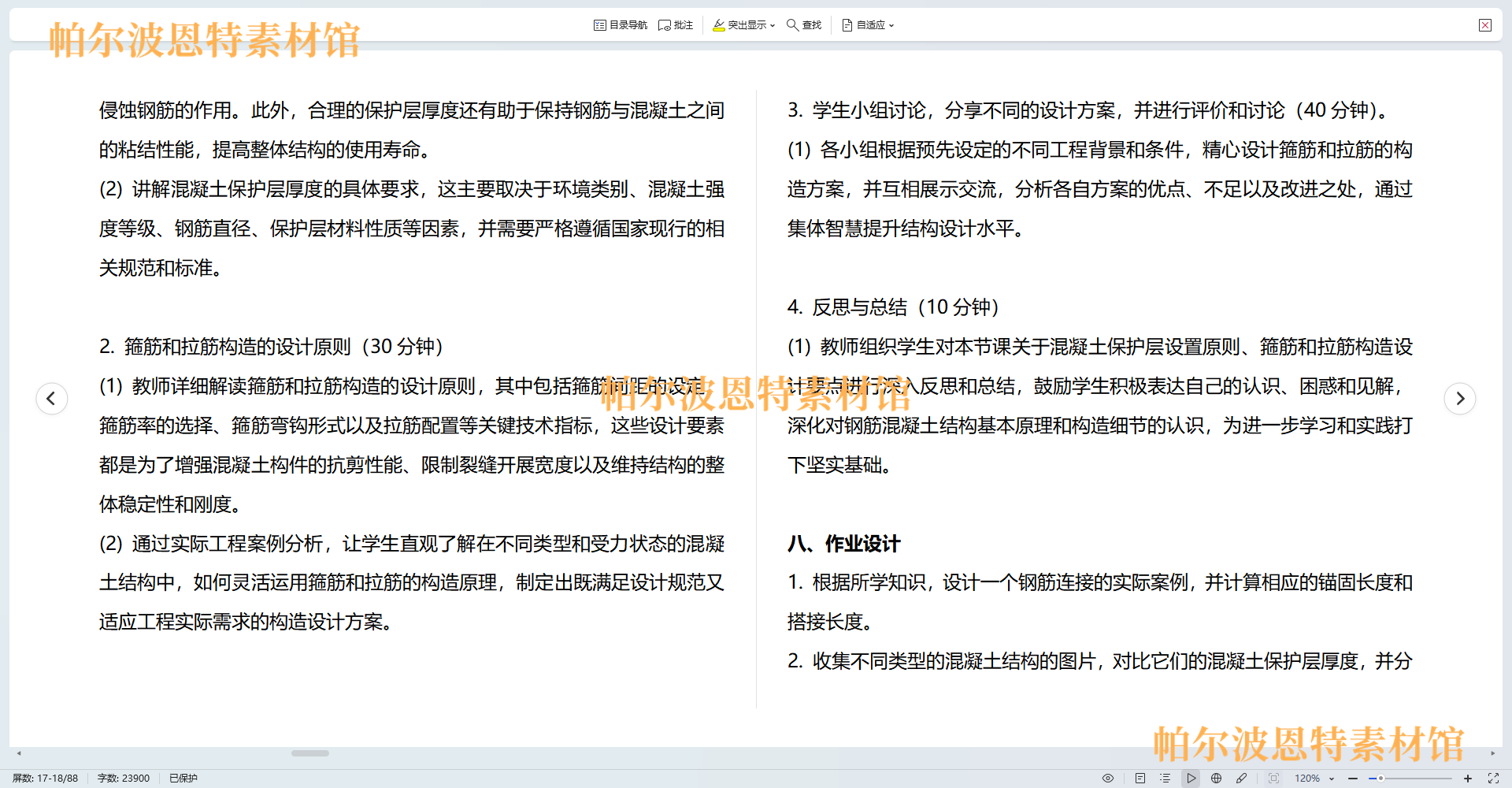Switch to web layout globe icon

(1217, 778)
